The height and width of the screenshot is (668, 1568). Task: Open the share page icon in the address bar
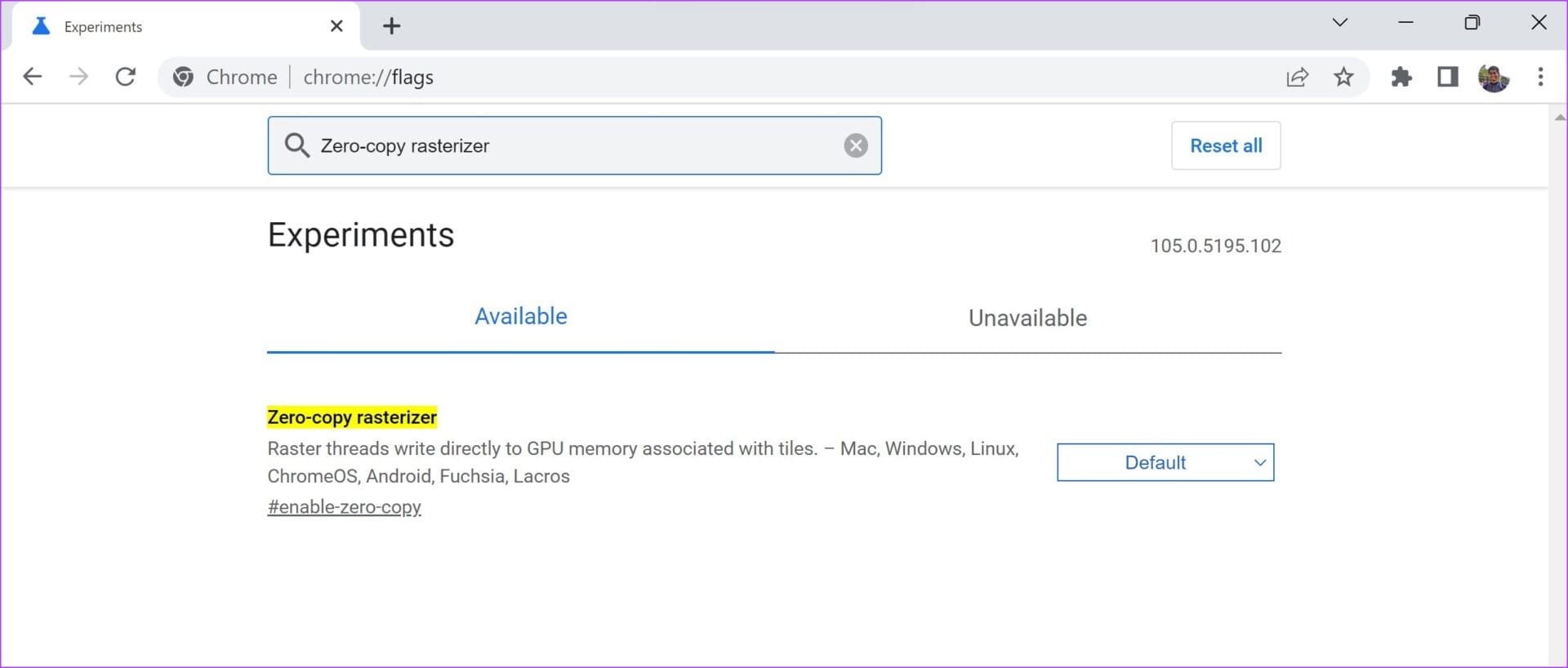[x=1297, y=77]
